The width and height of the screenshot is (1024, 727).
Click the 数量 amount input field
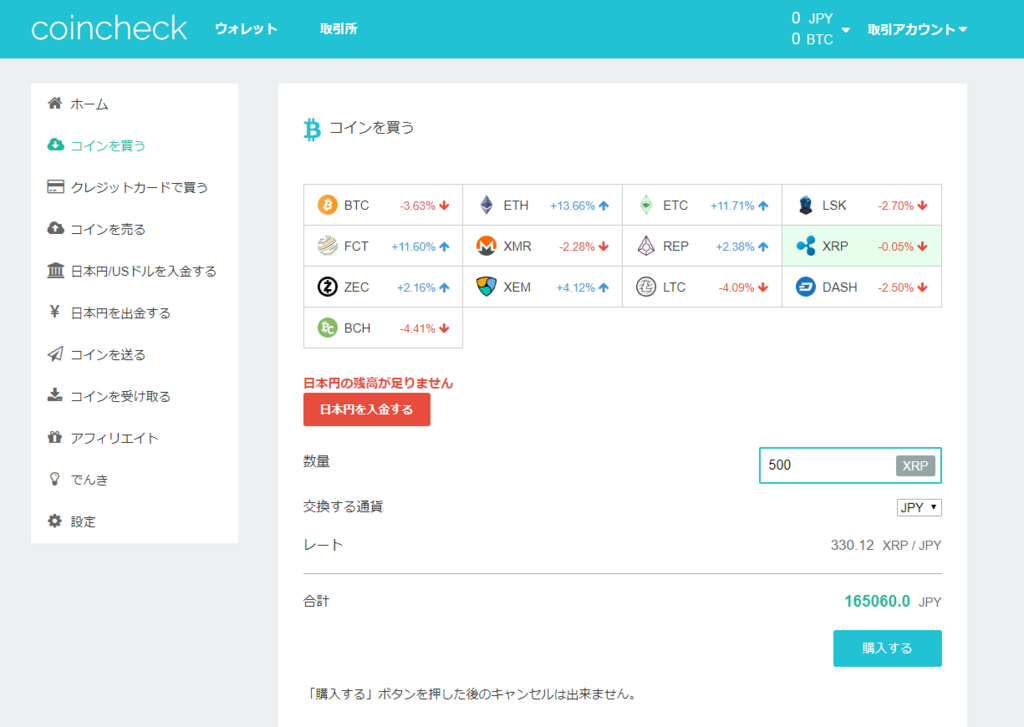[x=850, y=465]
